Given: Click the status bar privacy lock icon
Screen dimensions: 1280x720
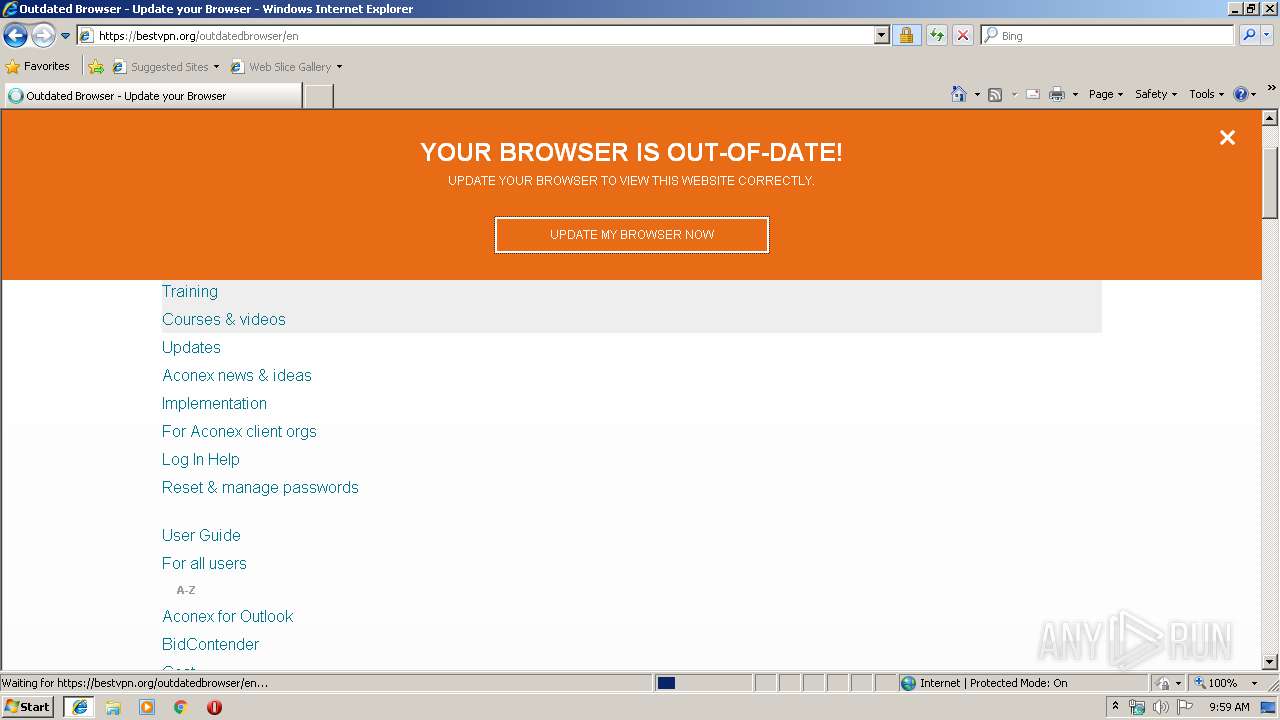Looking at the screenshot, I should tap(1163, 683).
